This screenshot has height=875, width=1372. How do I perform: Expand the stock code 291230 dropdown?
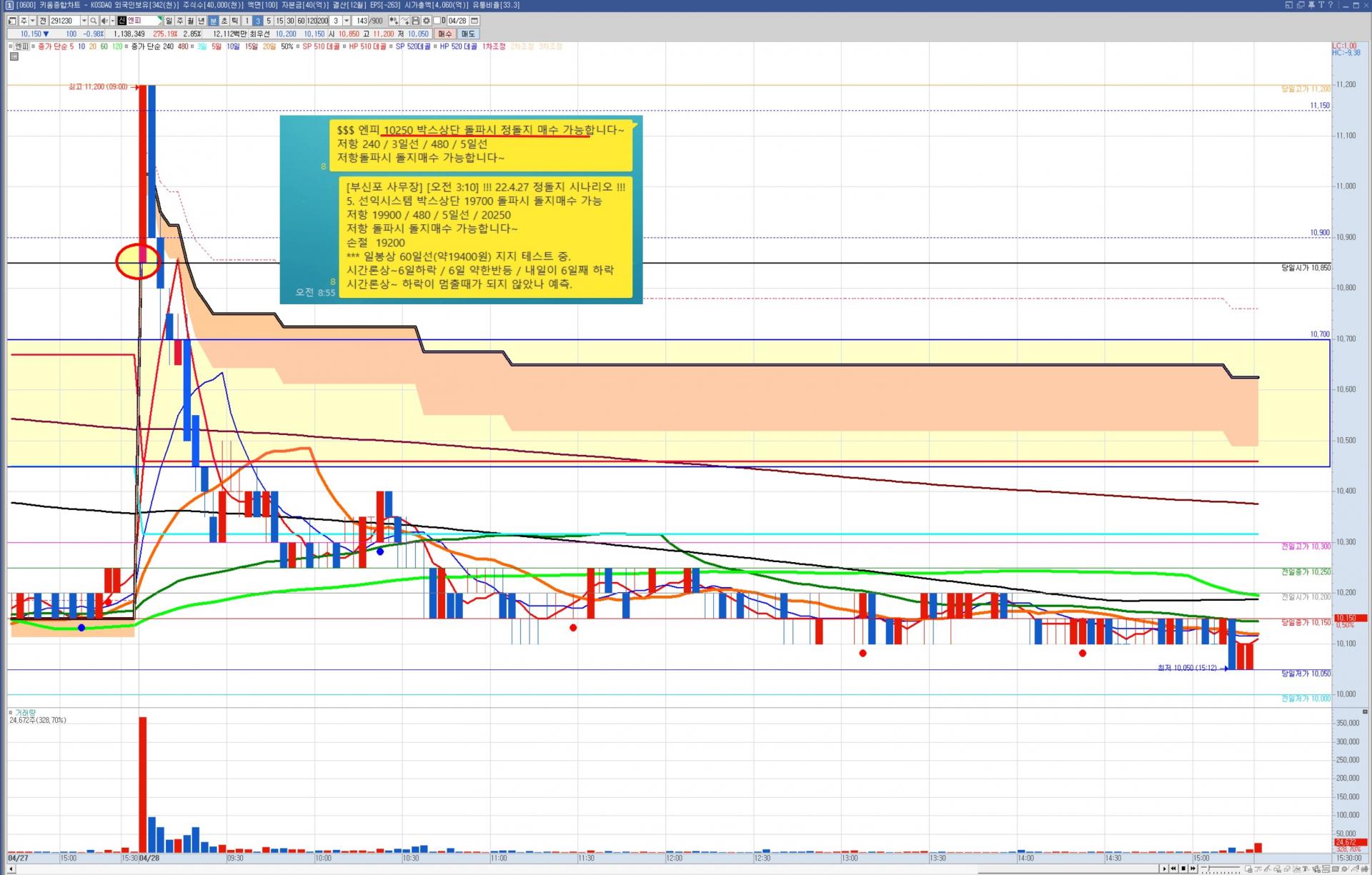(x=84, y=21)
